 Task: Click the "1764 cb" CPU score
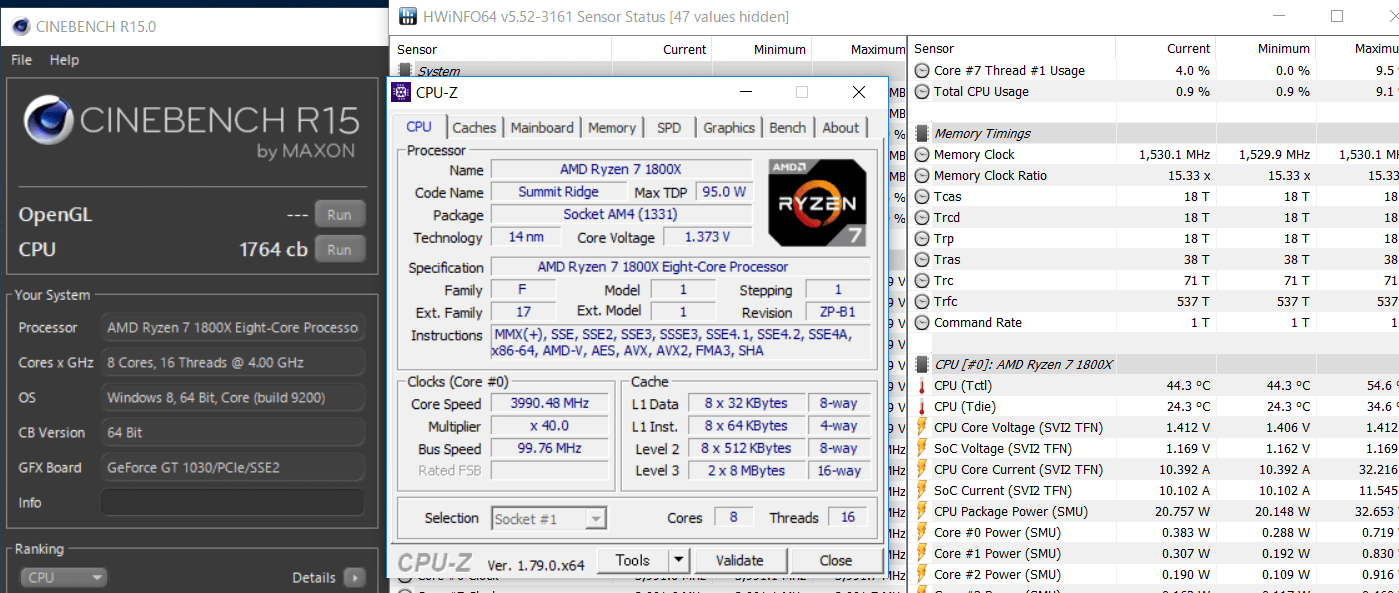pyautogui.click(x=273, y=249)
